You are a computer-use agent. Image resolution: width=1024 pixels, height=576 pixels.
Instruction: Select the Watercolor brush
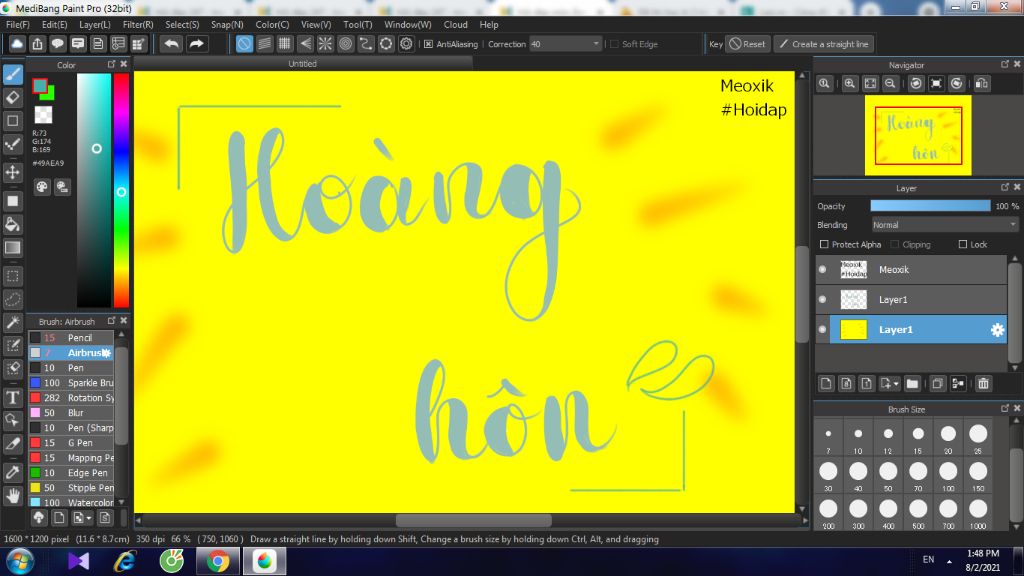point(71,503)
